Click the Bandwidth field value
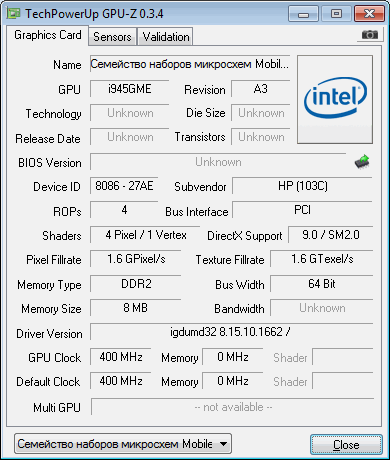Screen dimensions: 390x460 (x=322, y=308)
